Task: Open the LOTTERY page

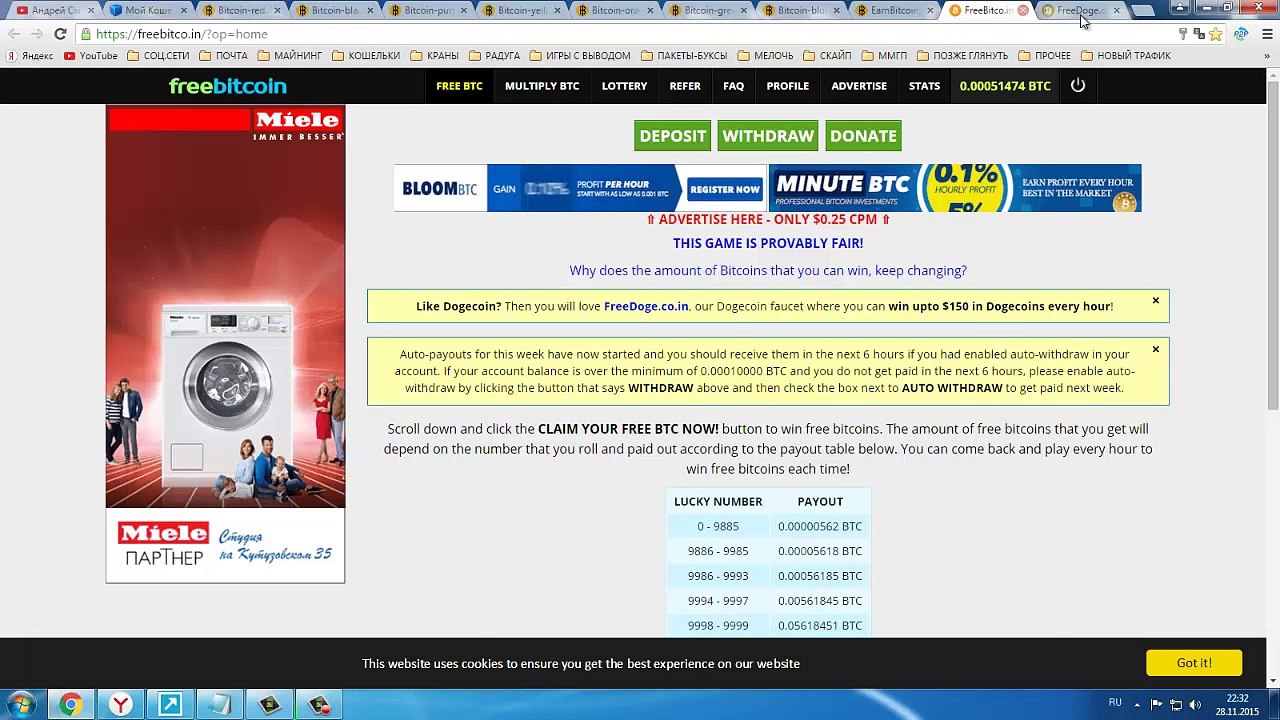Action: point(624,86)
